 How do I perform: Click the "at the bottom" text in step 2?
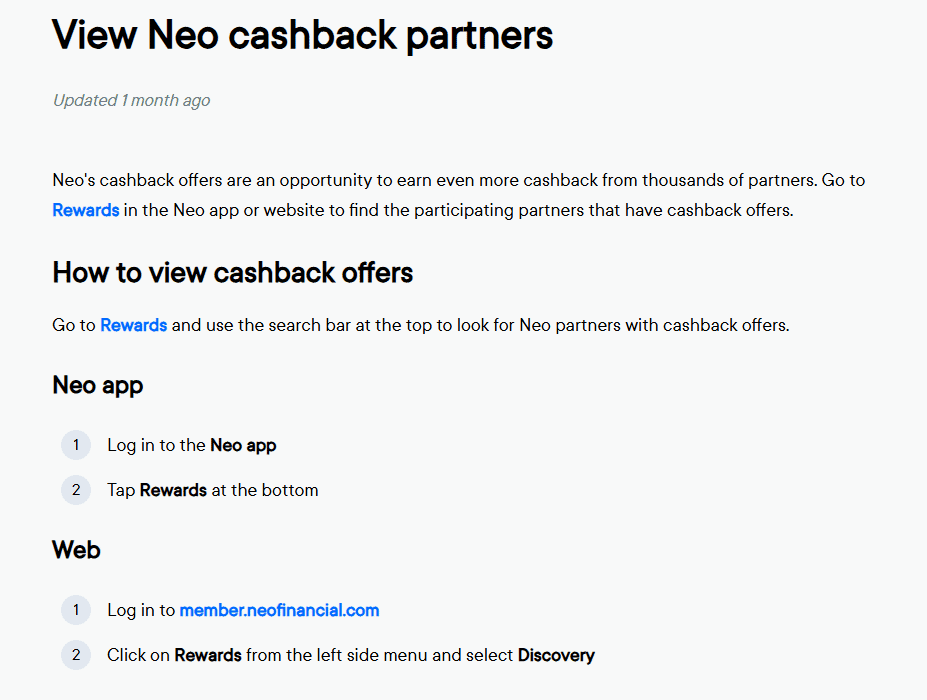[265, 490]
